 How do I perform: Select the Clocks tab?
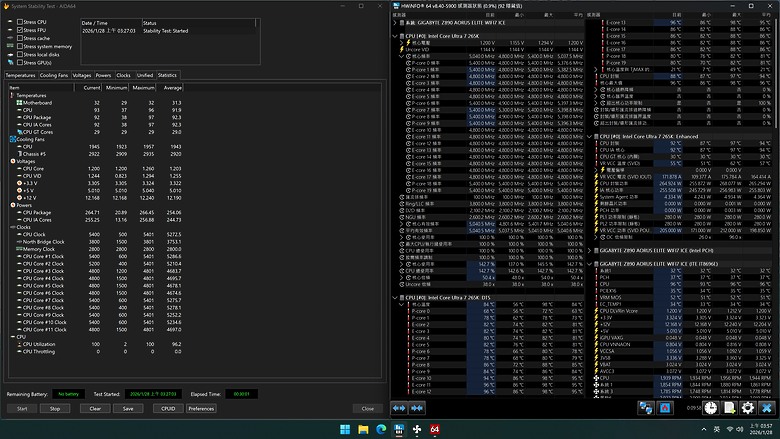(123, 75)
